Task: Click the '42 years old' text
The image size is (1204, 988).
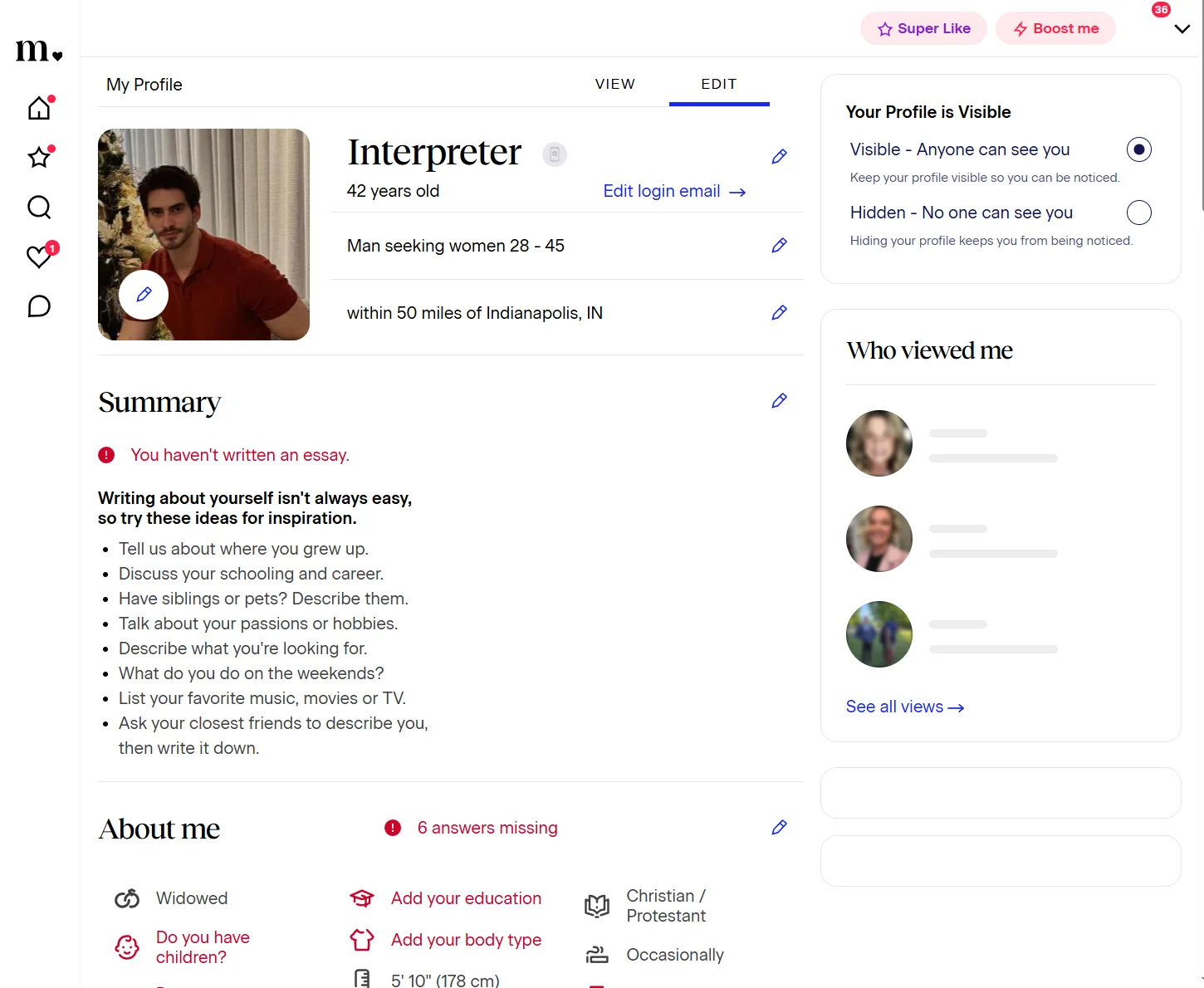Action: coord(393,191)
